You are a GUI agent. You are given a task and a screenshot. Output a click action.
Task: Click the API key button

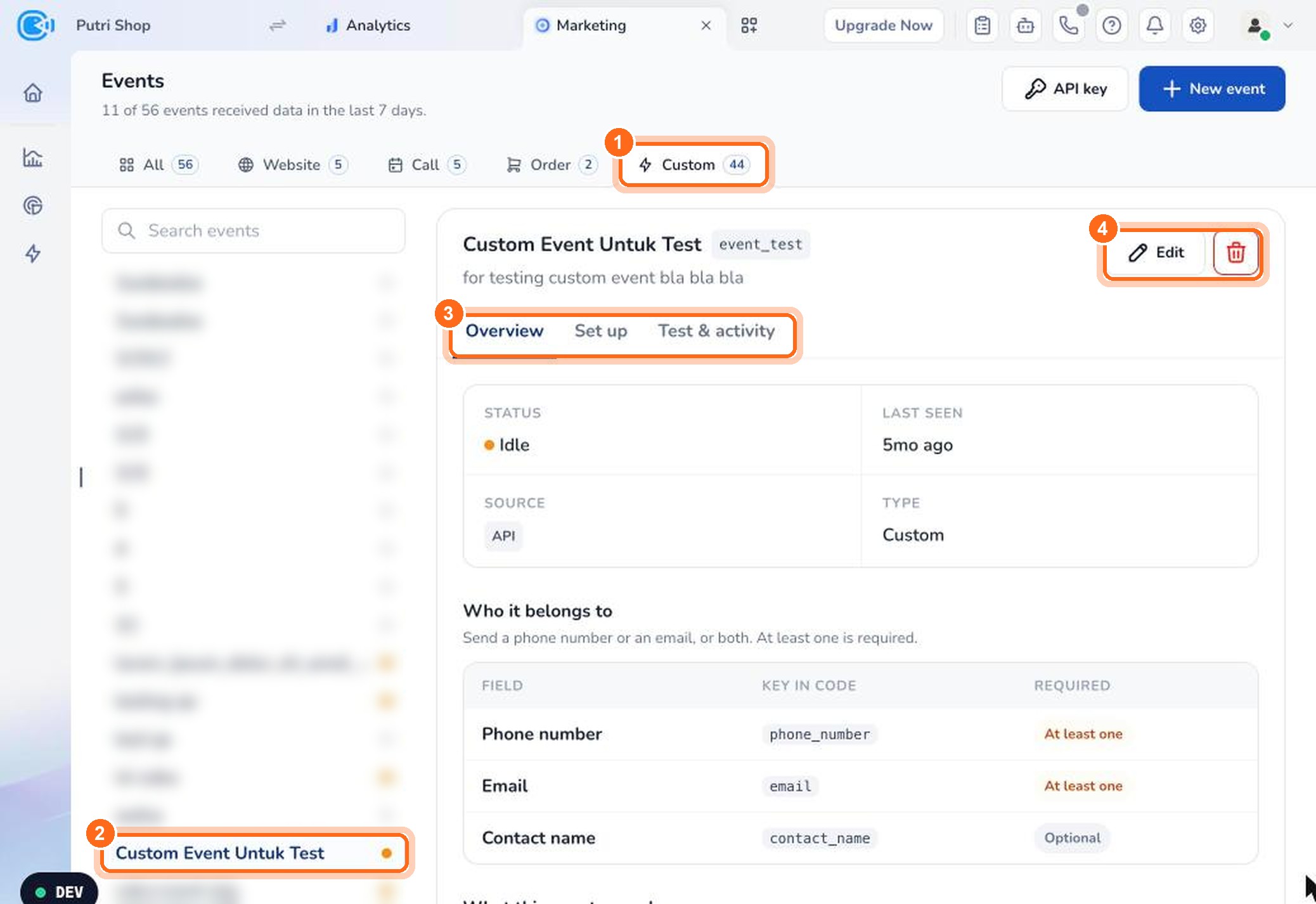[1065, 89]
